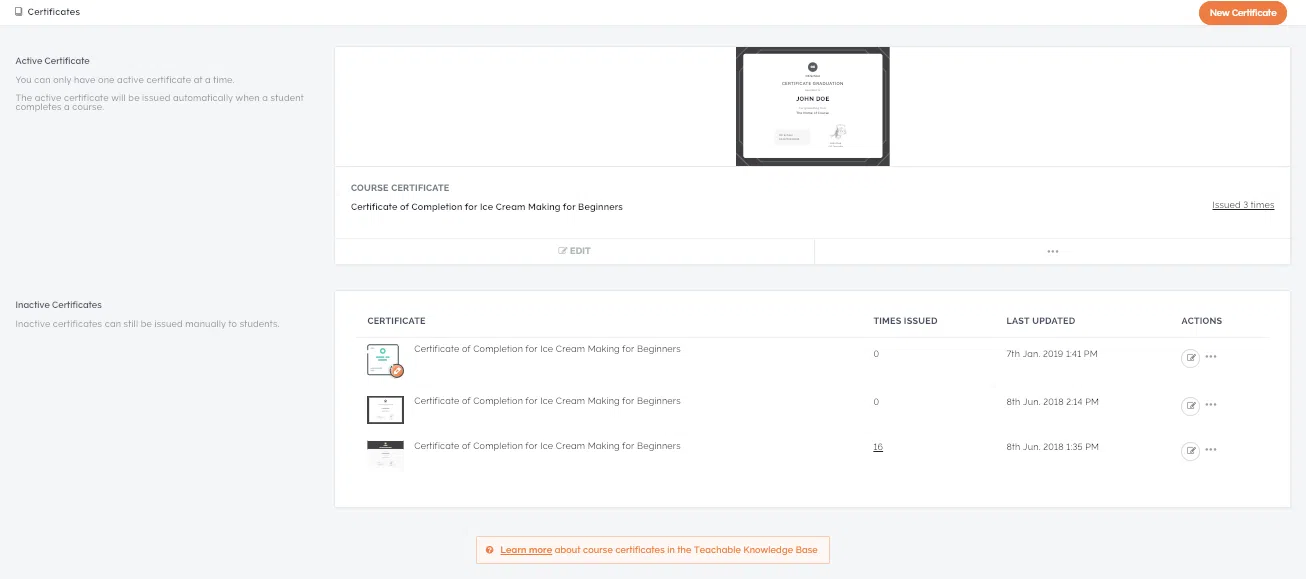The width and height of the screenshot is (1306, 579).
Task: Click the 8th Jun. 2018 2:14 PM date
Action: point(1052,402)
